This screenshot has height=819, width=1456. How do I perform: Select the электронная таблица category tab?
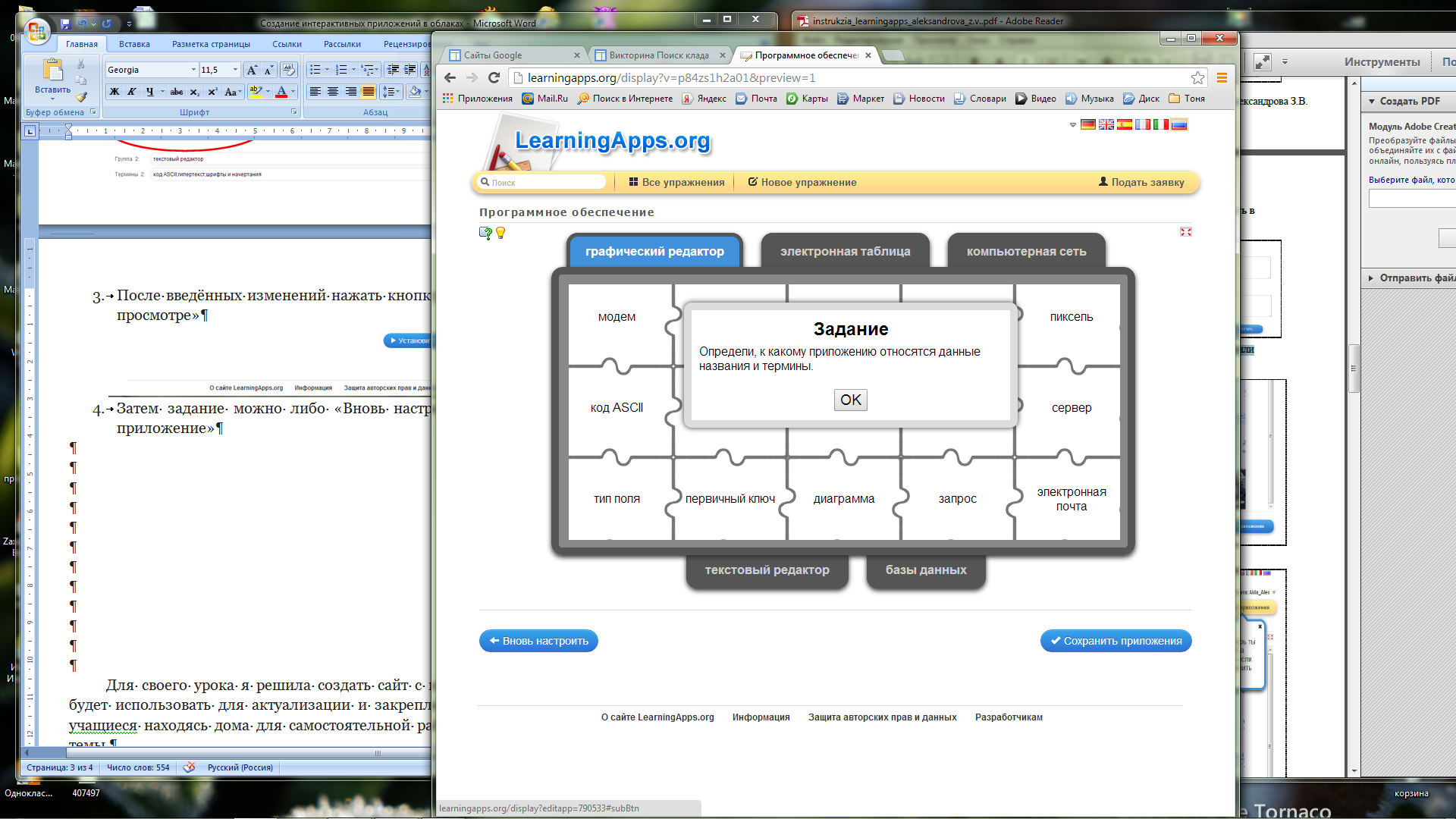[845, 251]
